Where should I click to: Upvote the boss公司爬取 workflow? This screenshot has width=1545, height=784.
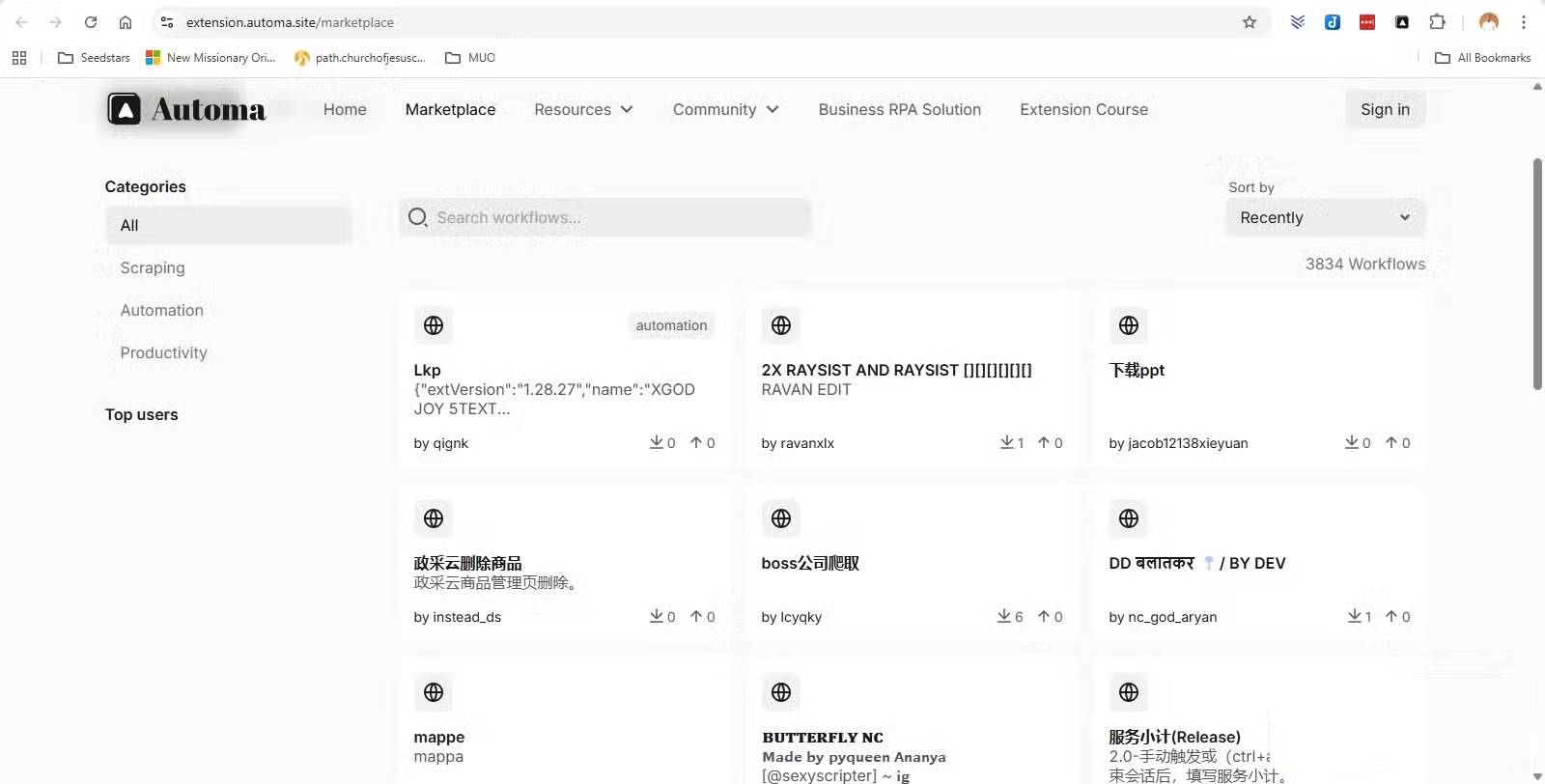click(1044, 616)
